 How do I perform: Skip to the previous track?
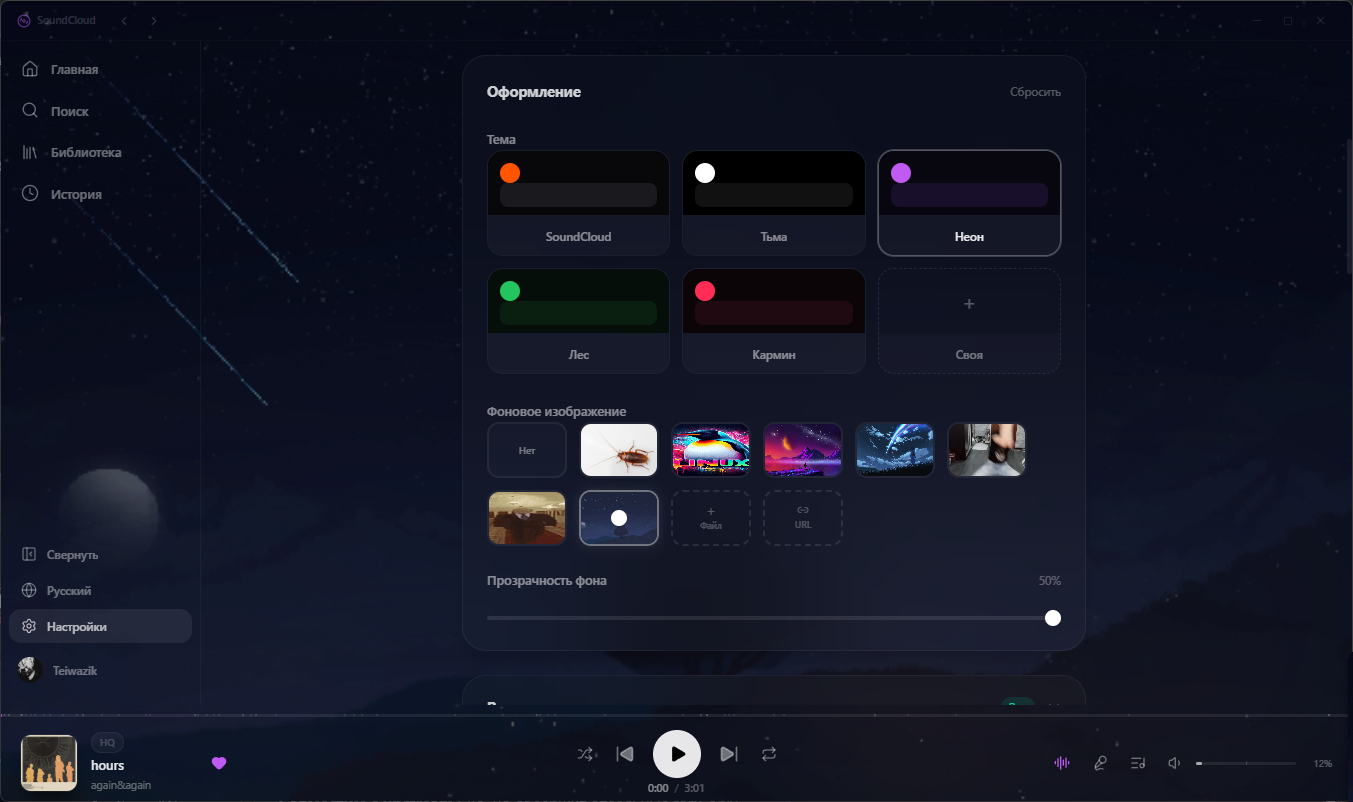pos(625,754)
